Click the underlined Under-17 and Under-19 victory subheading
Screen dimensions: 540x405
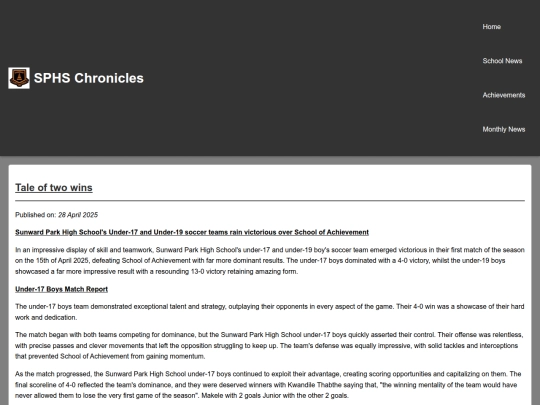[192, 232]
